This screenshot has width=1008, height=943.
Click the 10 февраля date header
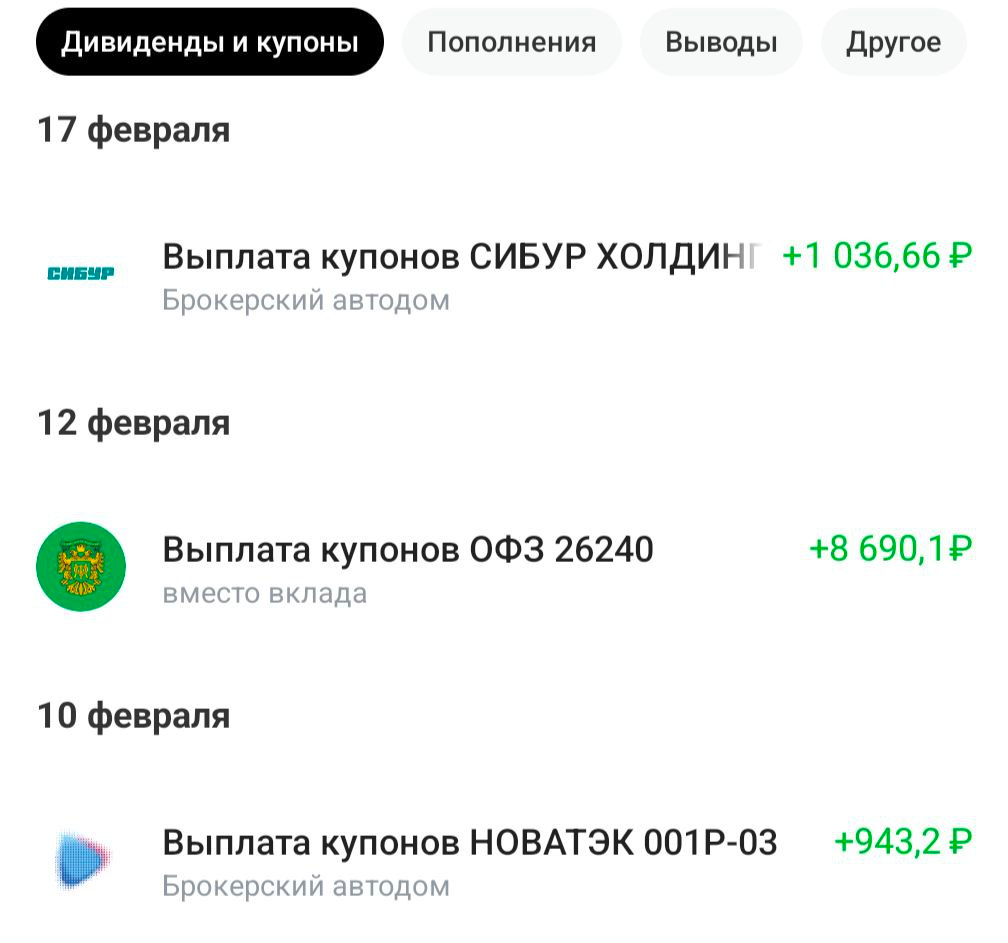point(133,715)
